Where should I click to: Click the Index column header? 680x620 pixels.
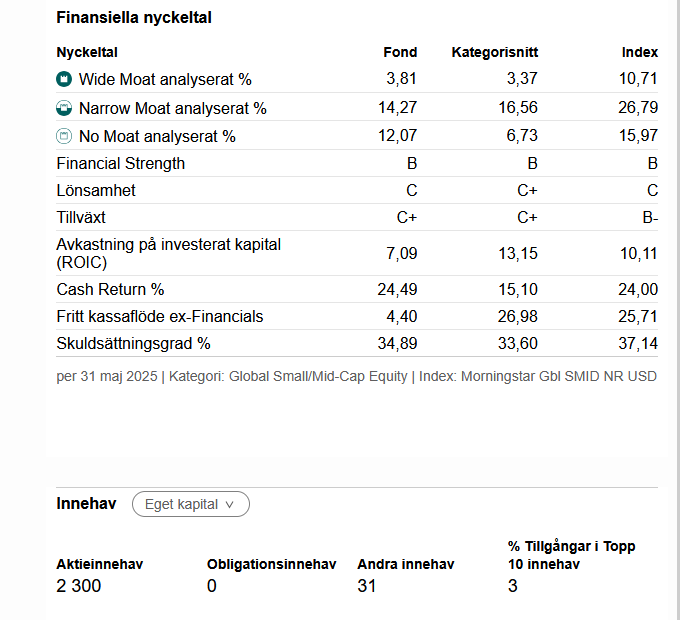click(640, 52)
